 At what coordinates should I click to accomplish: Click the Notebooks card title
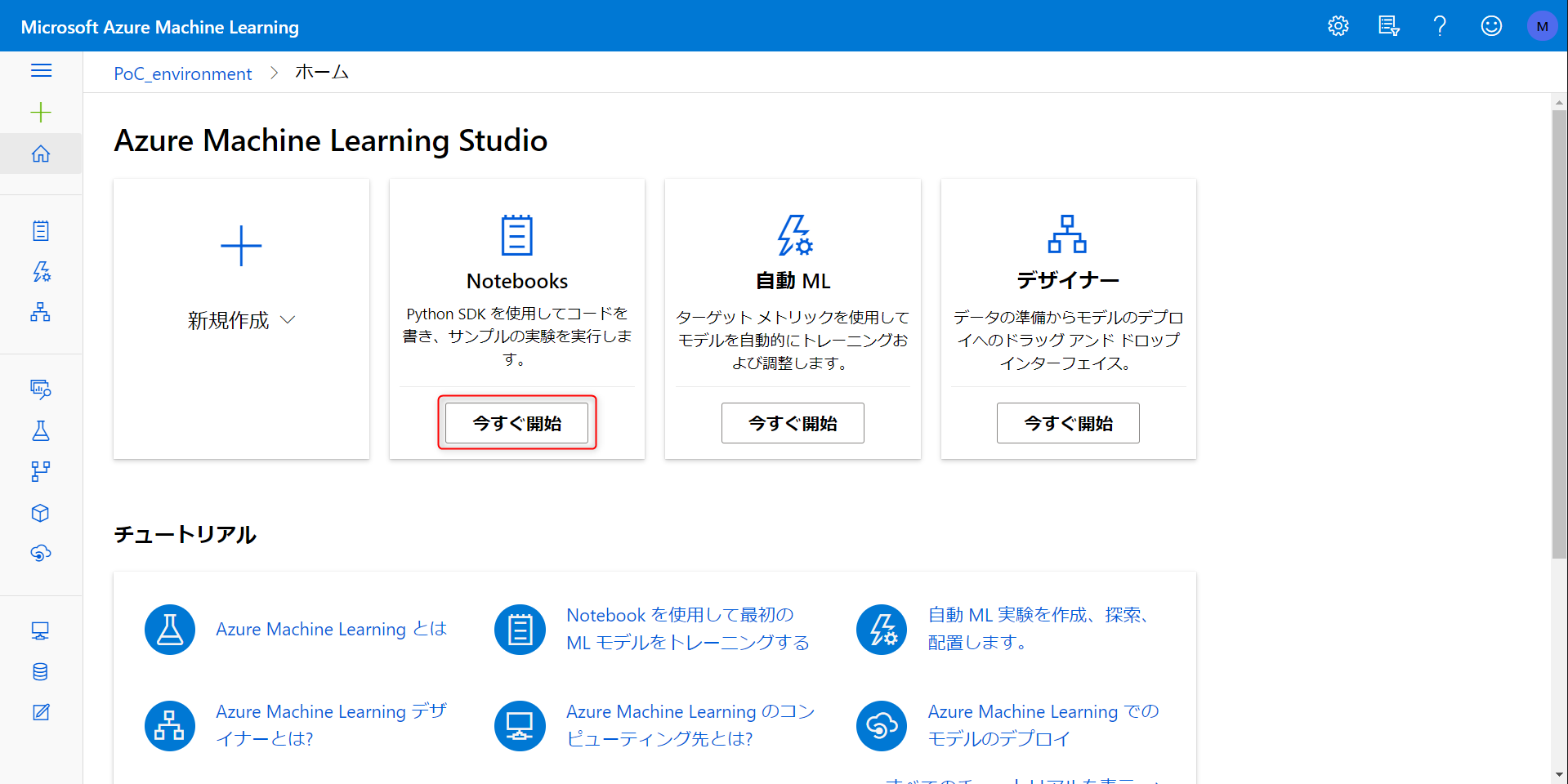(517, 281)
